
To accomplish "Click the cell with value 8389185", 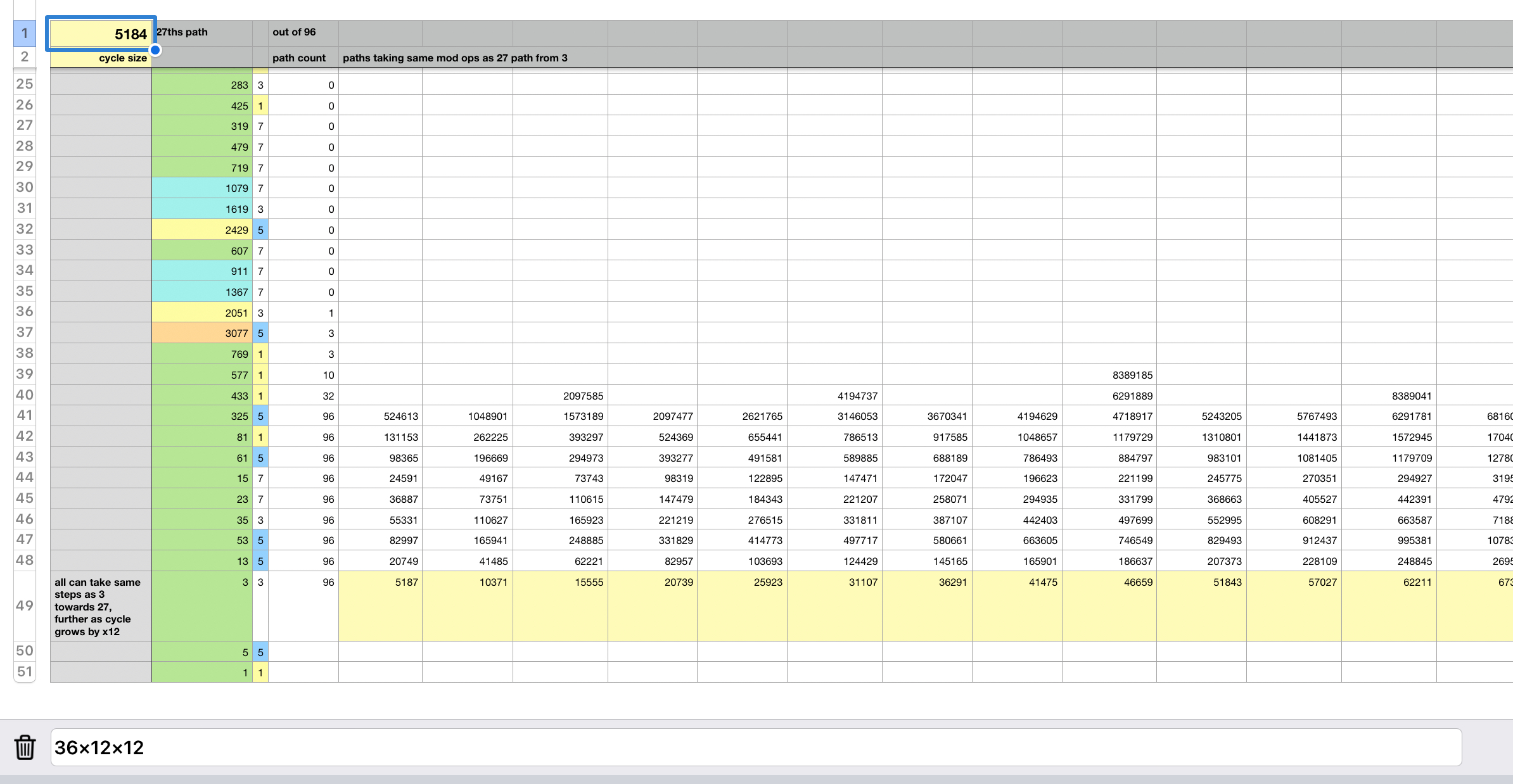I will coord(1109,375).
